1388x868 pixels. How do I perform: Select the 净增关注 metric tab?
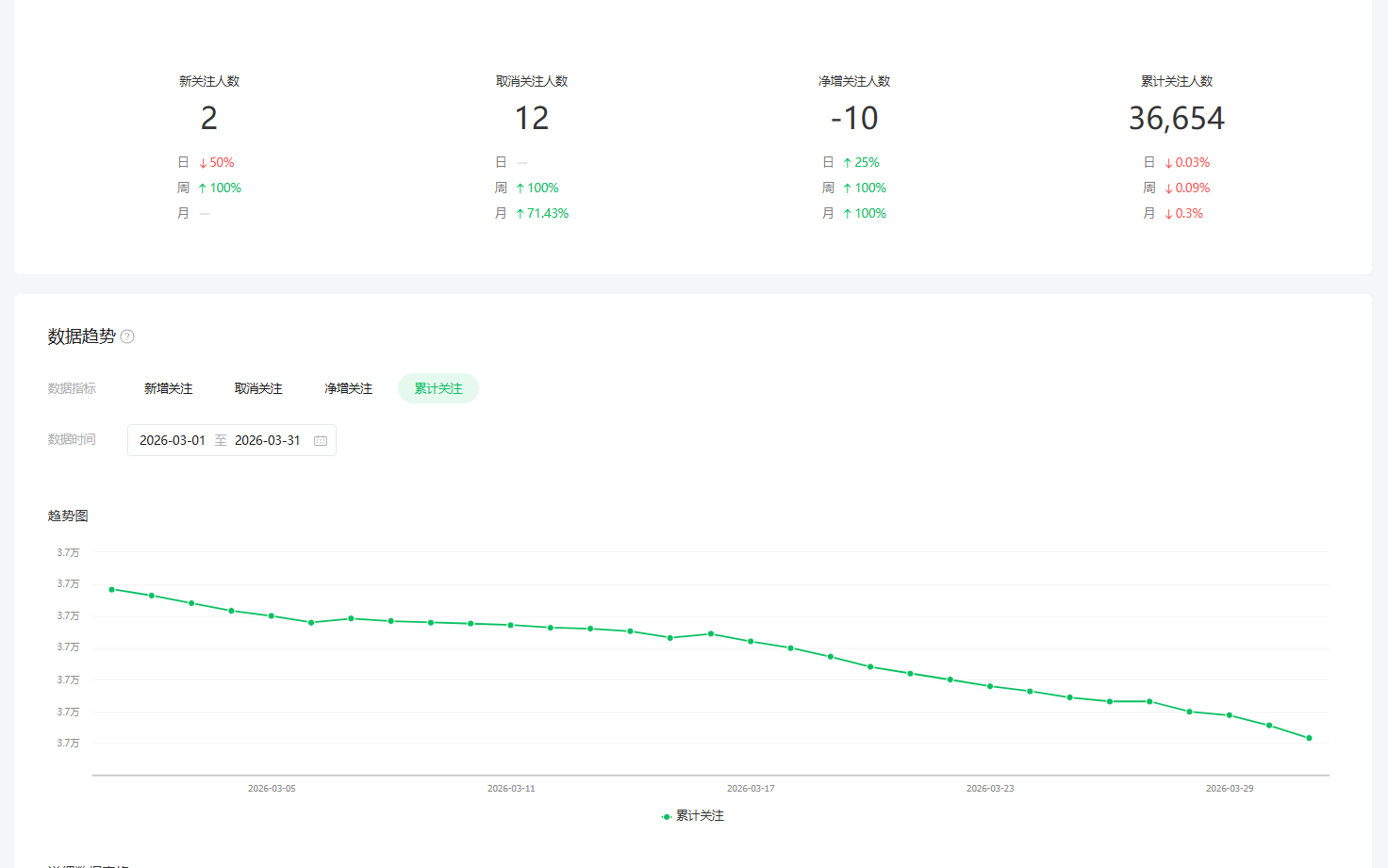coord(349,388)
